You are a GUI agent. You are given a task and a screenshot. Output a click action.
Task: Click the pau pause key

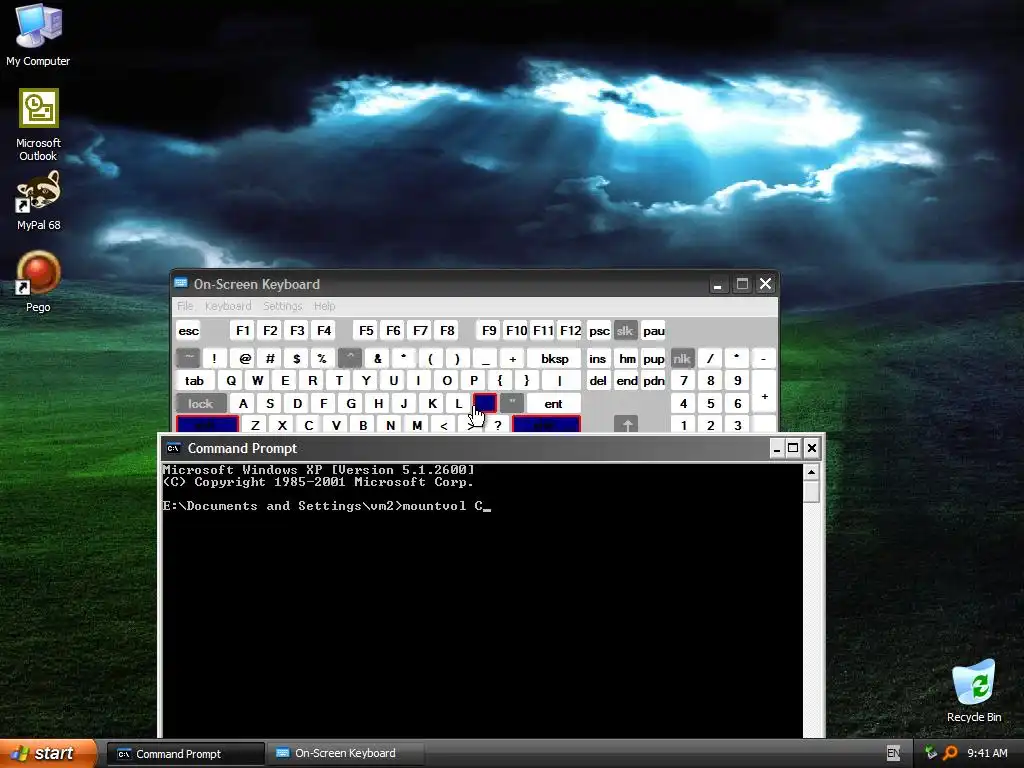653,330
